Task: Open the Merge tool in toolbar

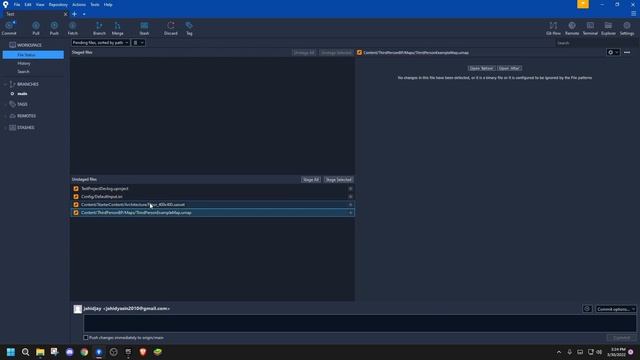Action: [118, 28]
